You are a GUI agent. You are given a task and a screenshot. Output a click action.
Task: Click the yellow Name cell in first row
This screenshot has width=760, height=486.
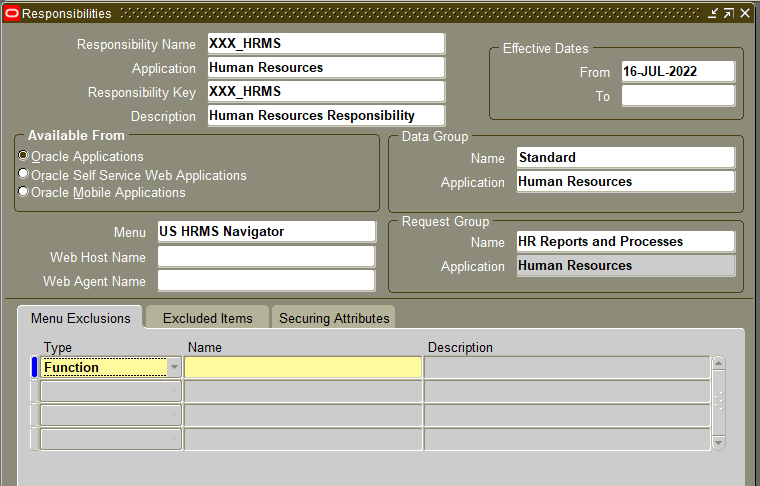(x=303, y=367)
